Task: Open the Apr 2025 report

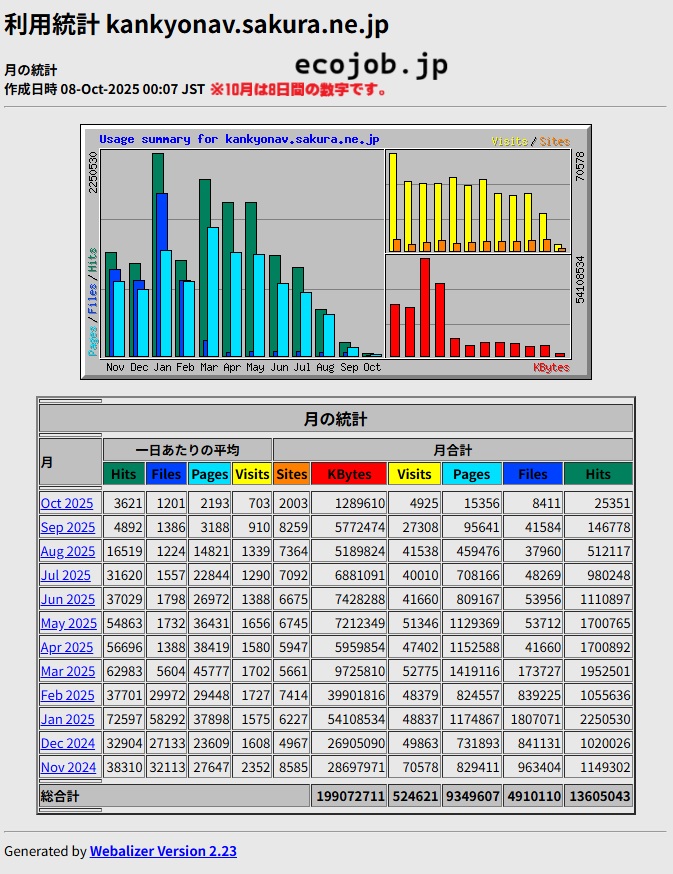Action: tap(67, 647)
